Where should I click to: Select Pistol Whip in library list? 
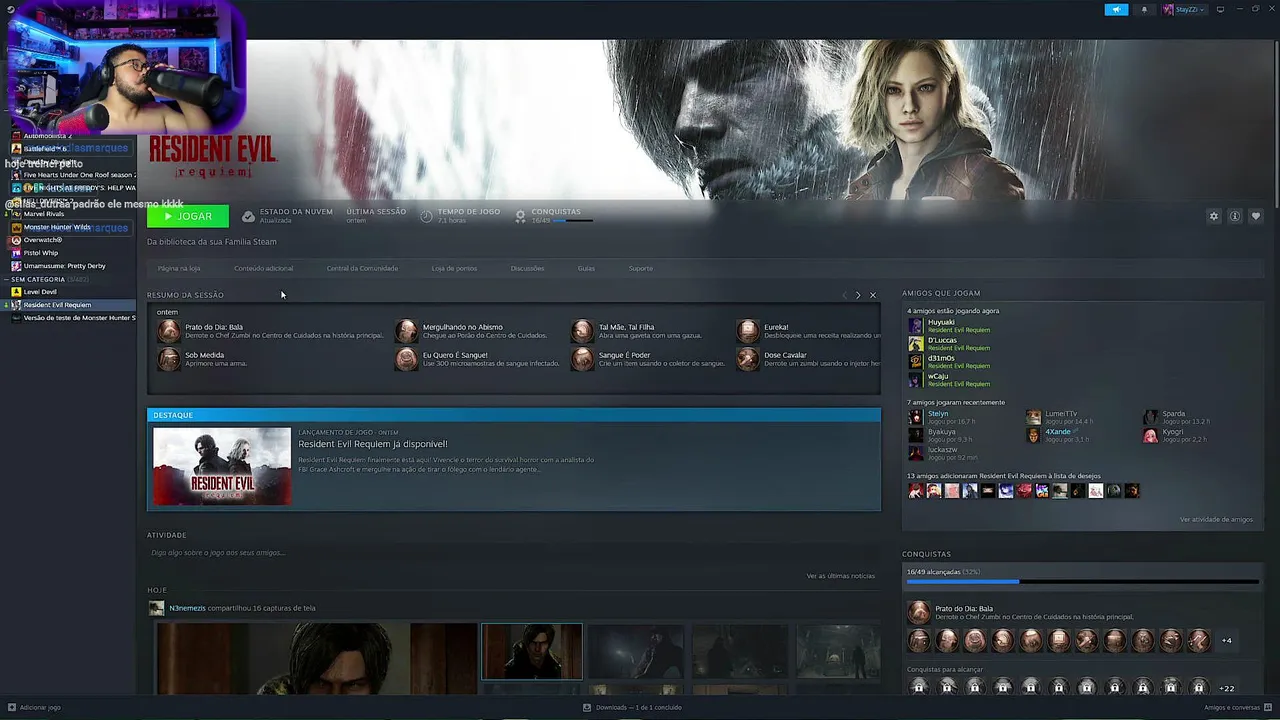point(41,253)
